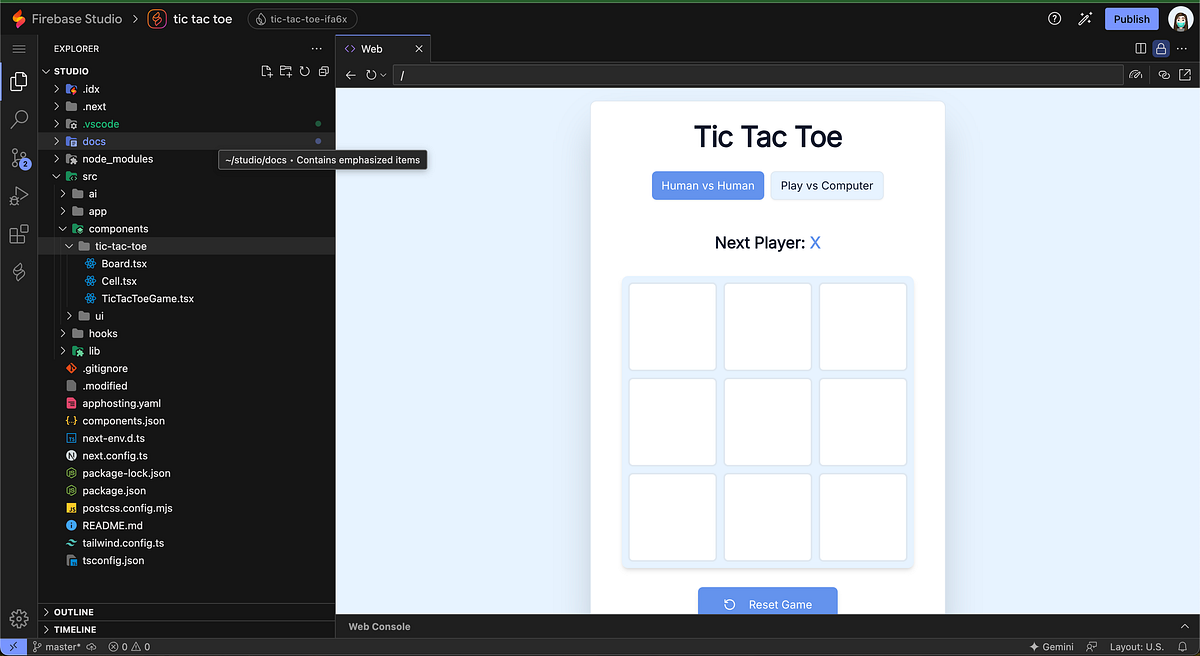The height and width of the screenshot is (656, 1200).
Task: Open the Source Control panel showing 2 changes
Action: pyautogui.click(x=18, y=160)
